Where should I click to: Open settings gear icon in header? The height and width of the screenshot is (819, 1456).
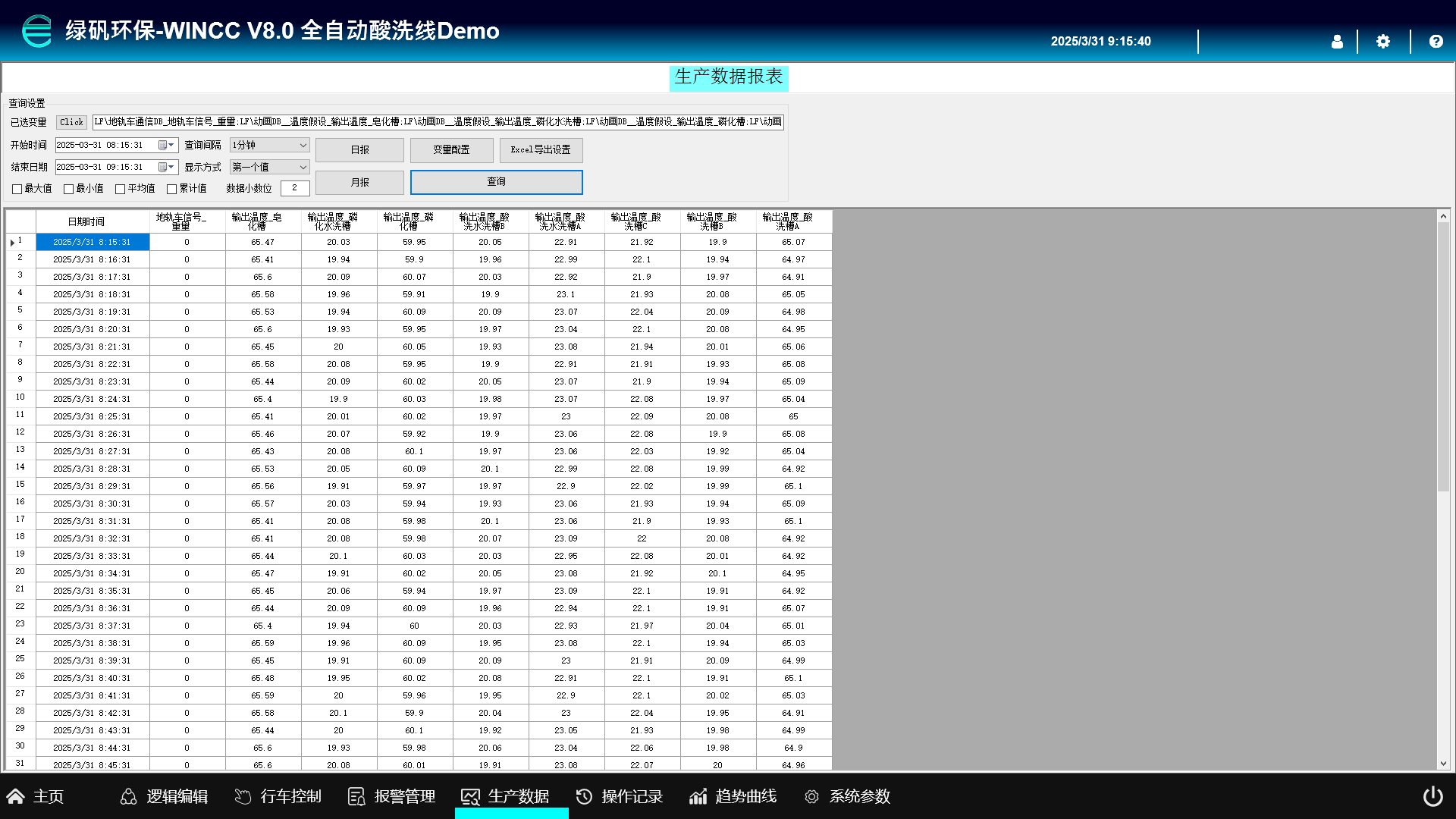pyautogui.click(x=1383, y=42)
